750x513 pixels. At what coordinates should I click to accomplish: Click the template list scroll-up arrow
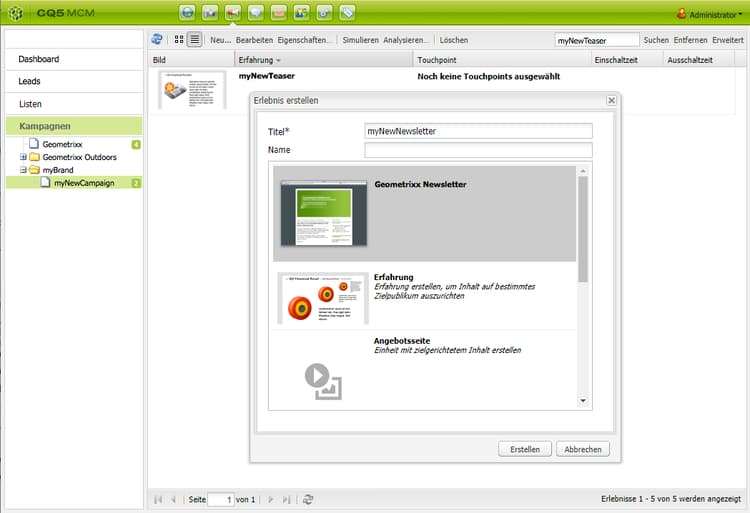click(x=583, y=171)
